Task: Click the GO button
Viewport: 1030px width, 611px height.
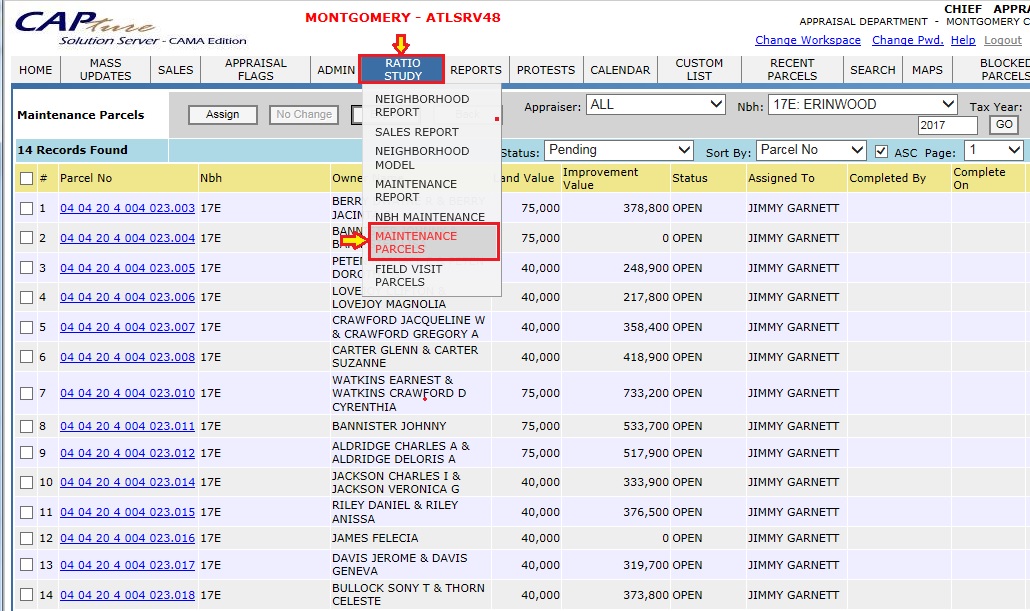Action: pos(1003,126)
